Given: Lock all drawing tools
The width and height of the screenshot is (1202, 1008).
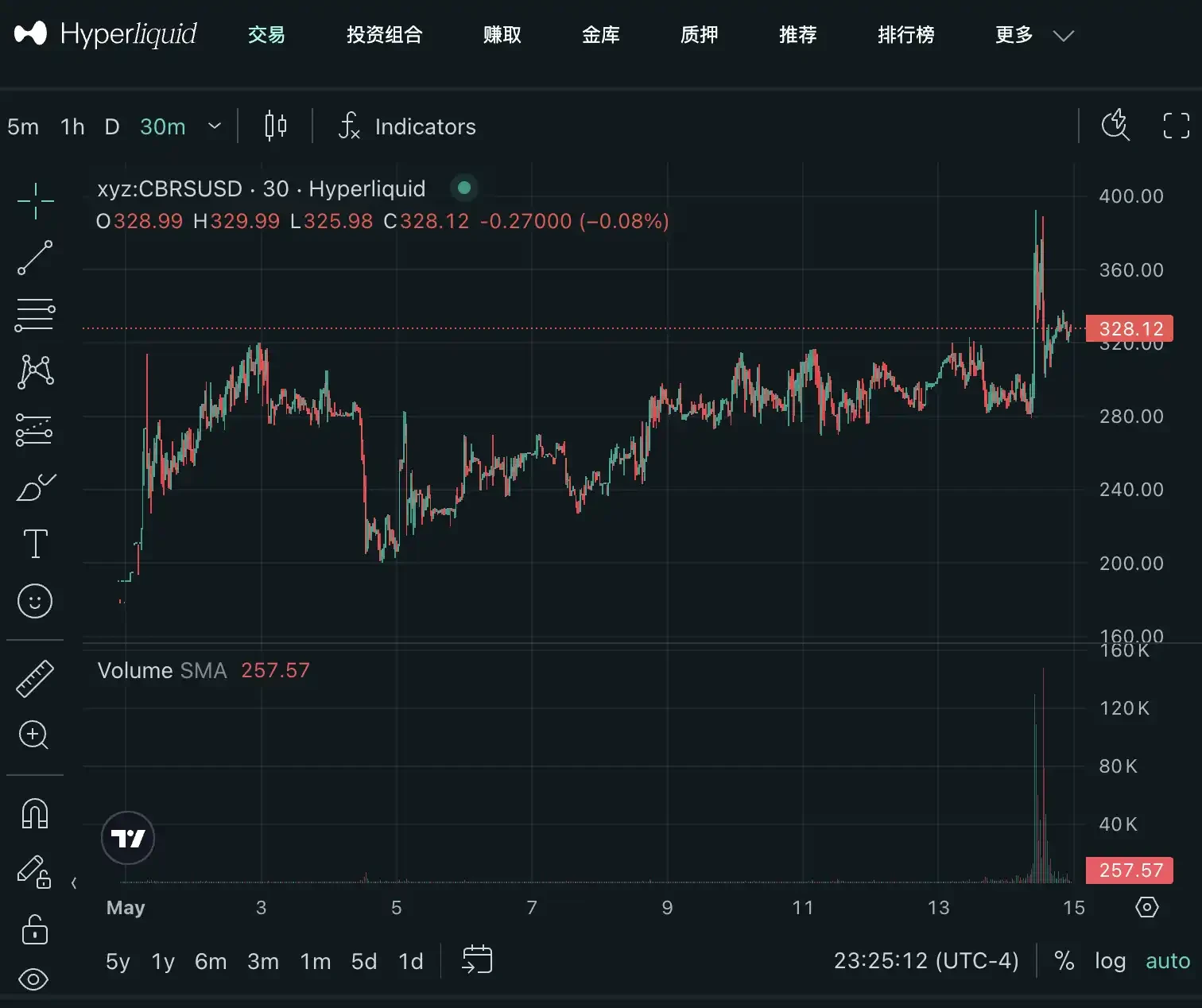Looking at the screenshot, I should [x=34, y=929].
